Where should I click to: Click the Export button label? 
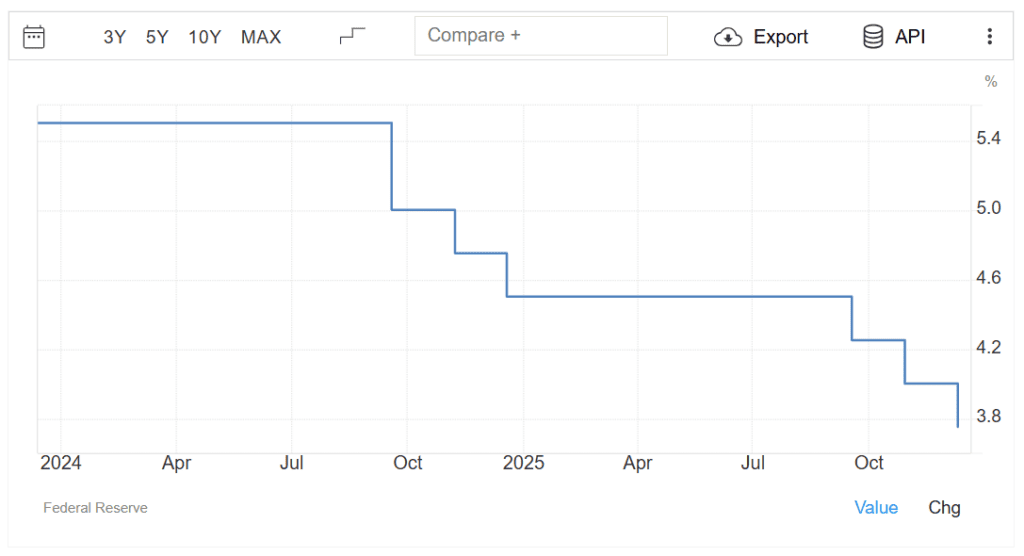pyautogui.click(x=780, y=37)
